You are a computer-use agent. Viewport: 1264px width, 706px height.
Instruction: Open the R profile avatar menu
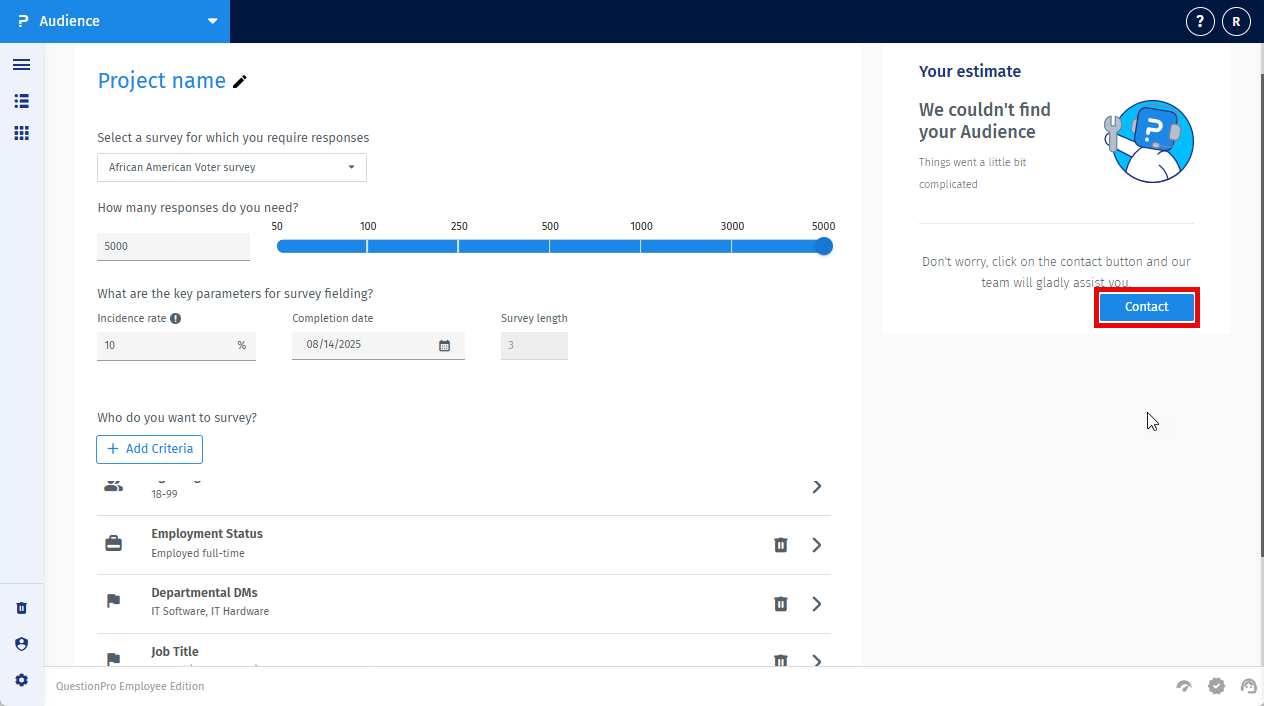(x=1236, y=21)
